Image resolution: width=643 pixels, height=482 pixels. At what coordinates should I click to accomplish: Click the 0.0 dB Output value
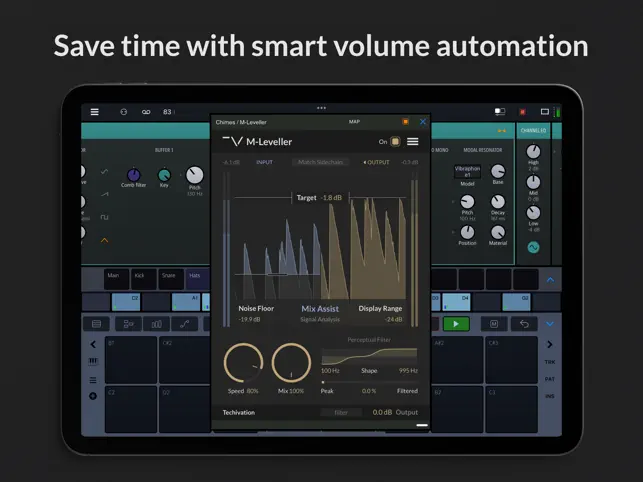382,412
